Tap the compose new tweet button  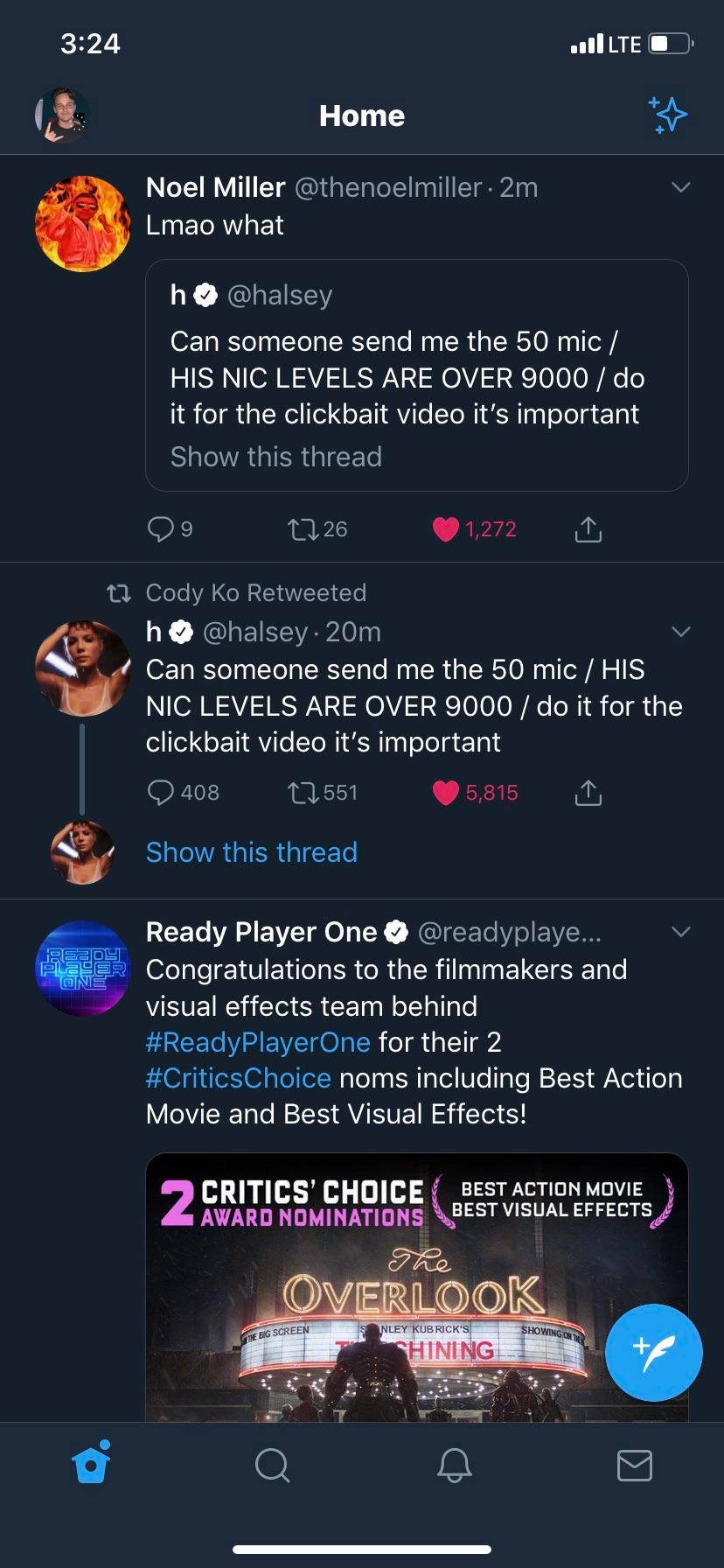653,1353
